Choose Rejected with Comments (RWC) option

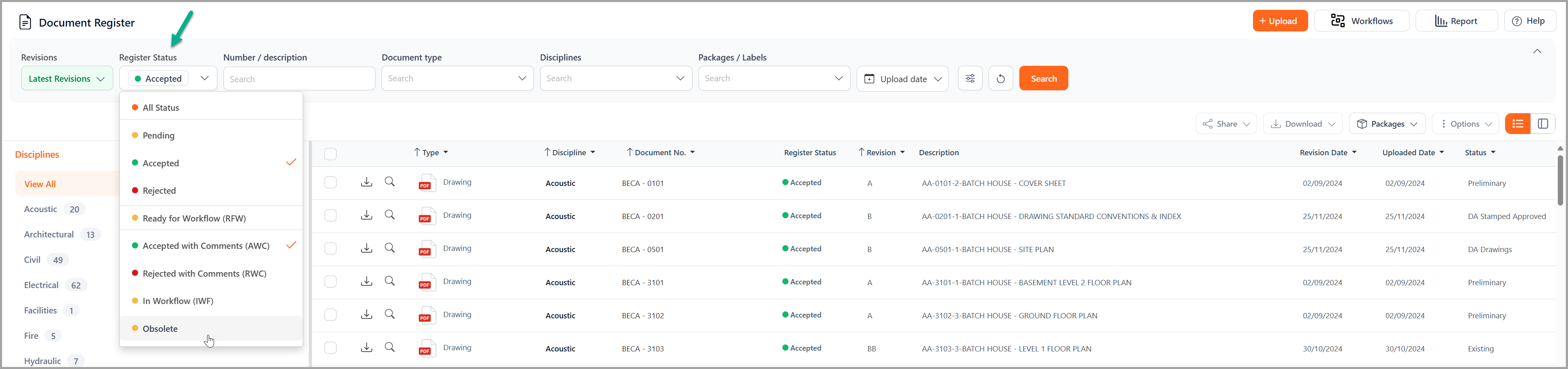click(211, 273)
